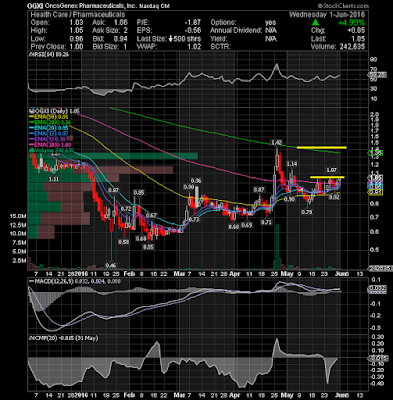Viewport: 393px width, 400px height.
Task: Click the Low value 0.96
Action: pos(77,39)
